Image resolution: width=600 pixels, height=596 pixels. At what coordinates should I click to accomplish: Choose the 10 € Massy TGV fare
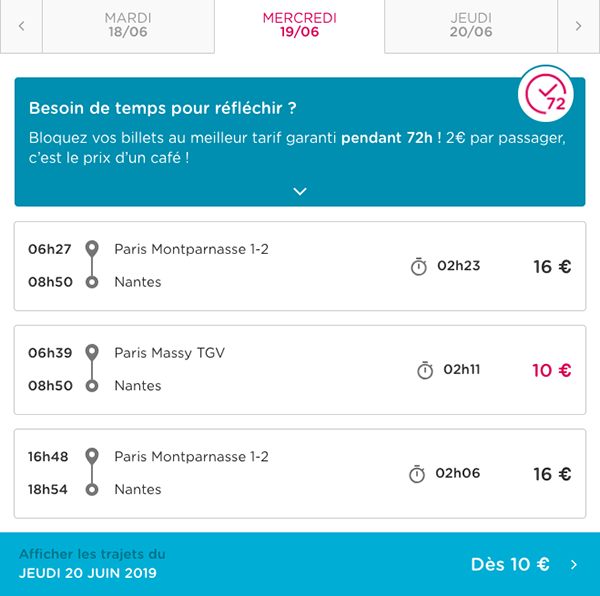pyautogui.click(x=551, y=370)
